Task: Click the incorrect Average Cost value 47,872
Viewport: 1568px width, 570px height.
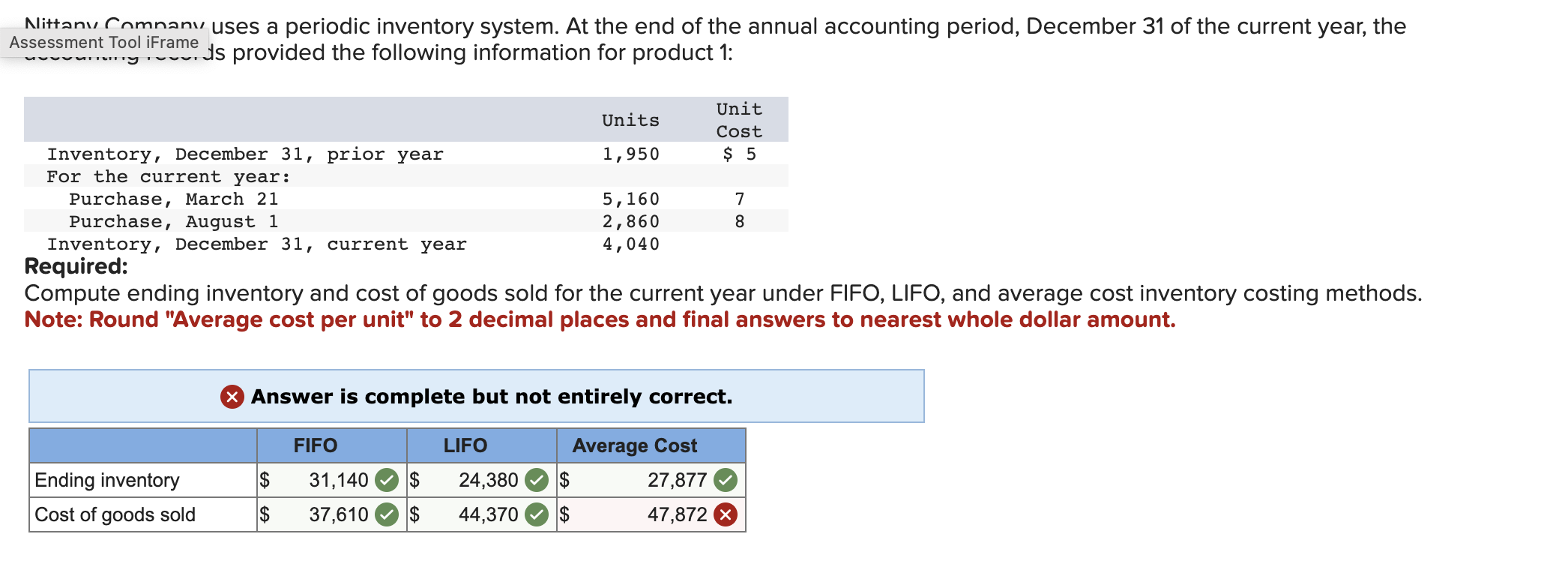Action: point(677,514)
